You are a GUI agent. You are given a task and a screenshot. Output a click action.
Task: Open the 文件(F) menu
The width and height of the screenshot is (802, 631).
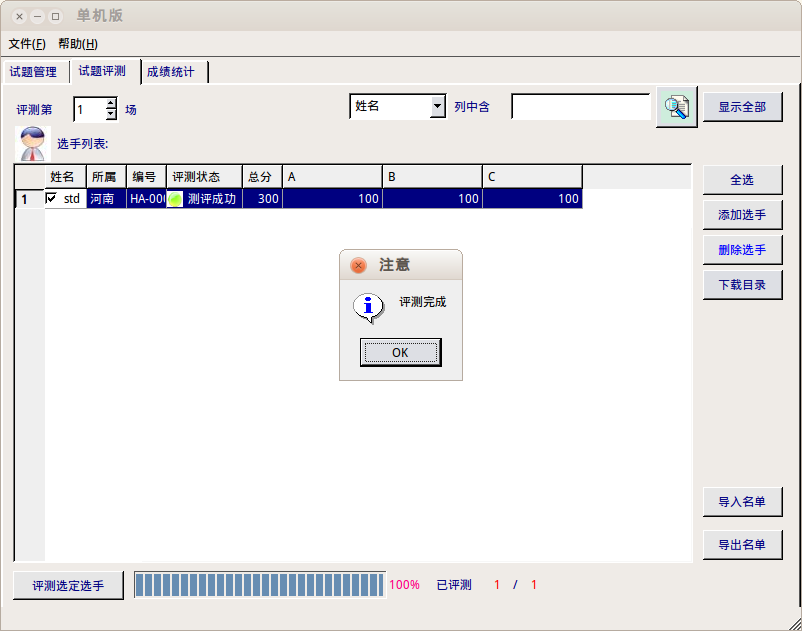pos(27,44)
